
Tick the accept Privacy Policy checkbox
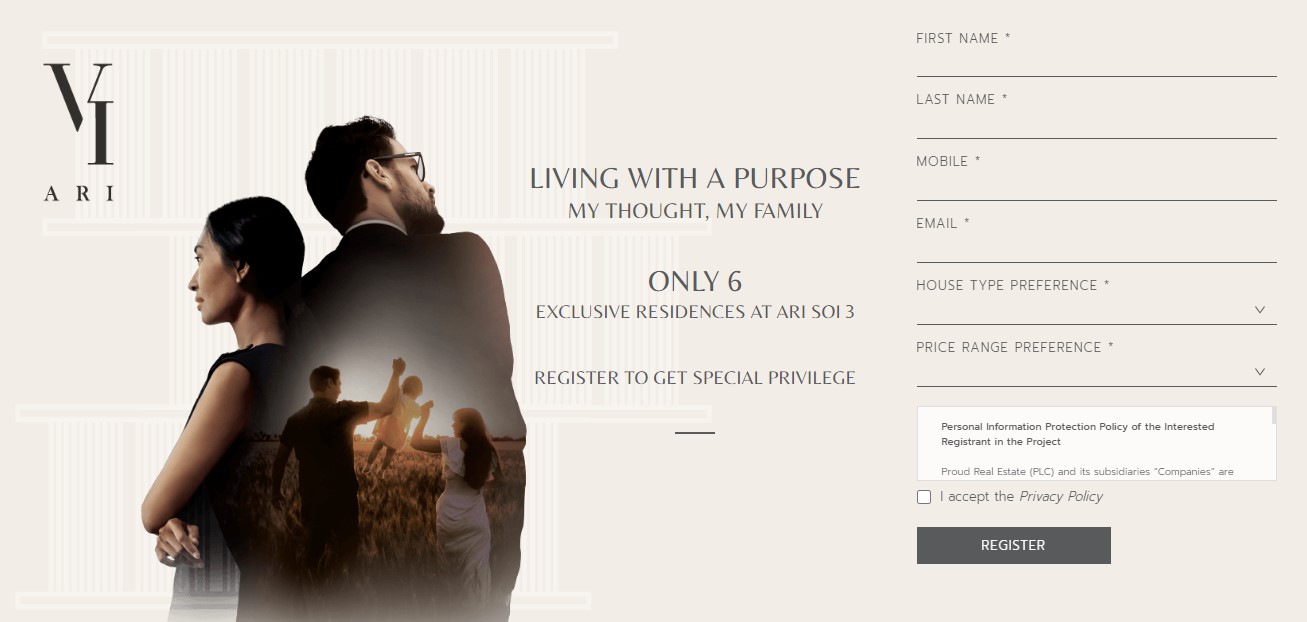(x=924, y=497)
